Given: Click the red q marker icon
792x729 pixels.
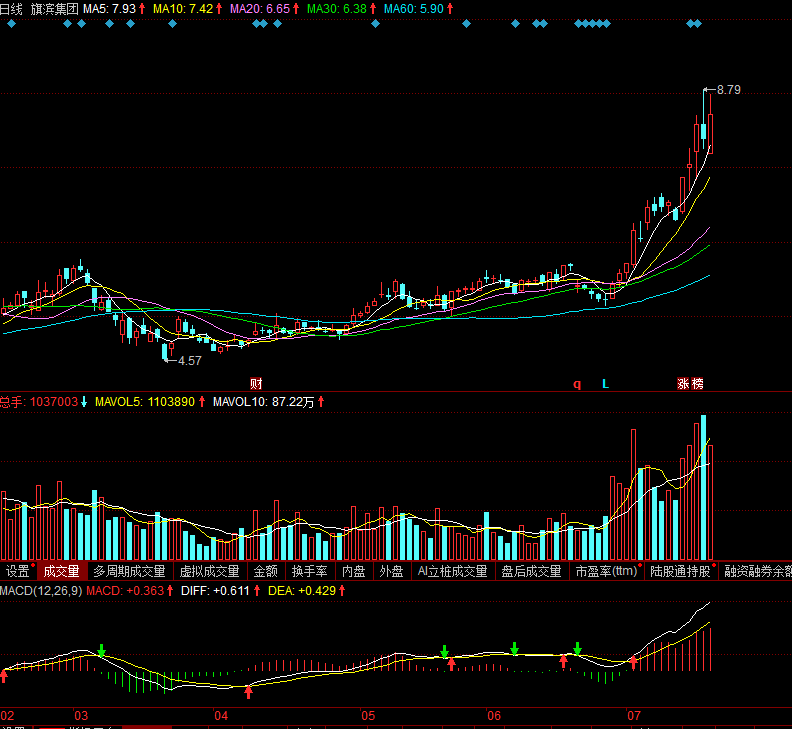Looking at the screenshot, I should tap(576, 383).
